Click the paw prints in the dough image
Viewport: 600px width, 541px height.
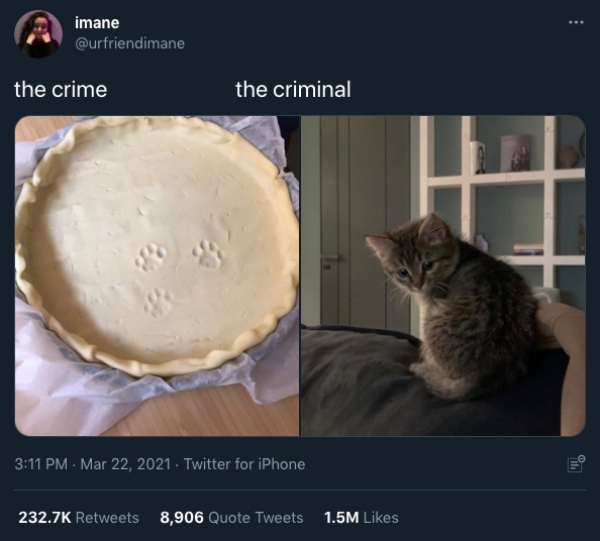[x=179, y=277]
